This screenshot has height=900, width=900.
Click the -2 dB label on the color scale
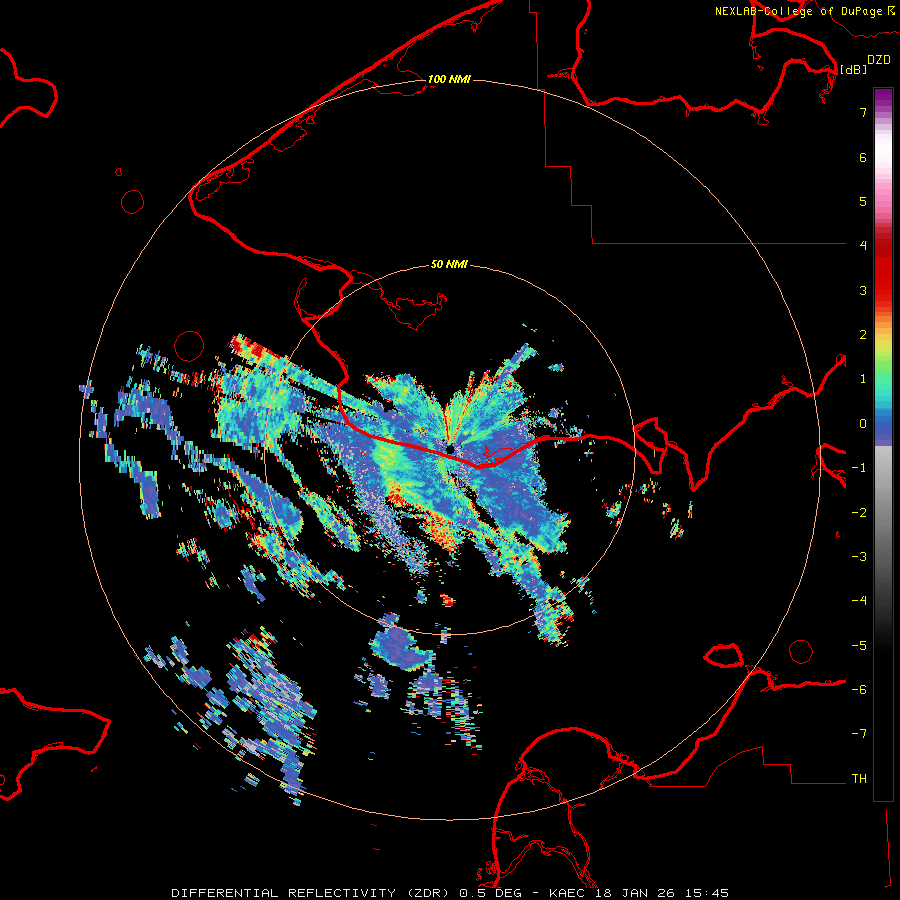859,513
